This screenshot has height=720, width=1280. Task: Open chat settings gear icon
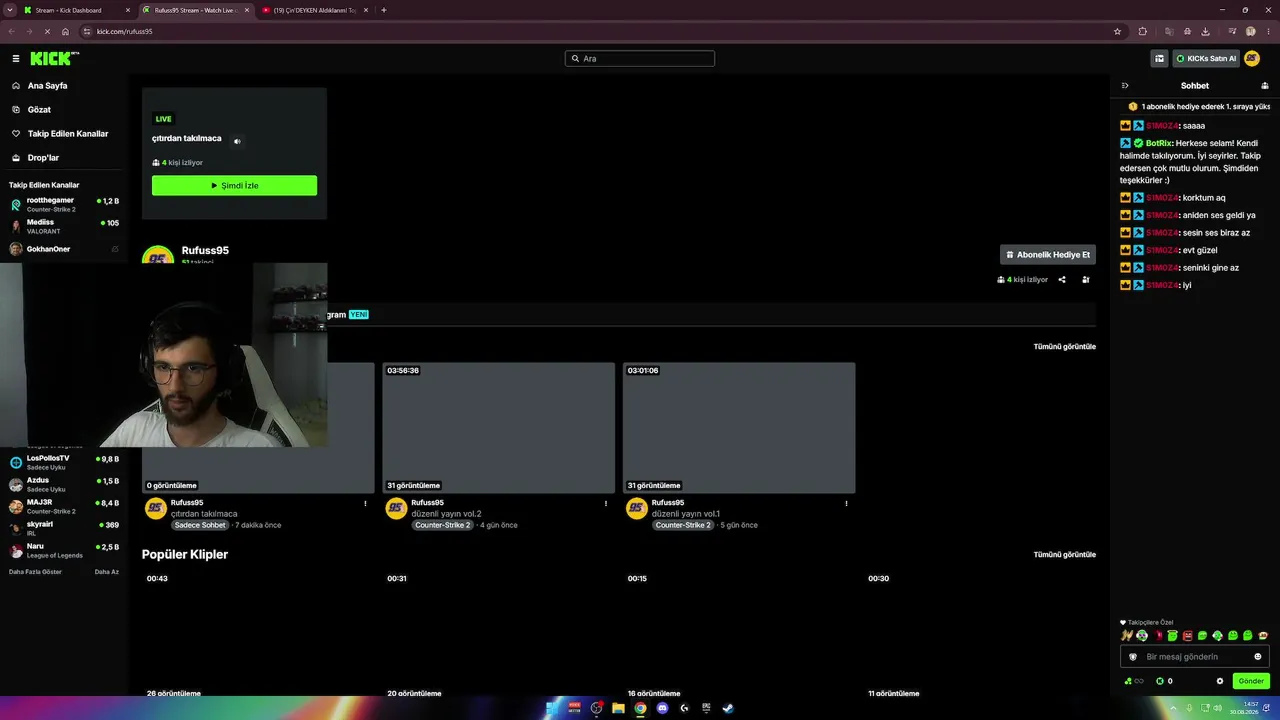[1220, 681]
